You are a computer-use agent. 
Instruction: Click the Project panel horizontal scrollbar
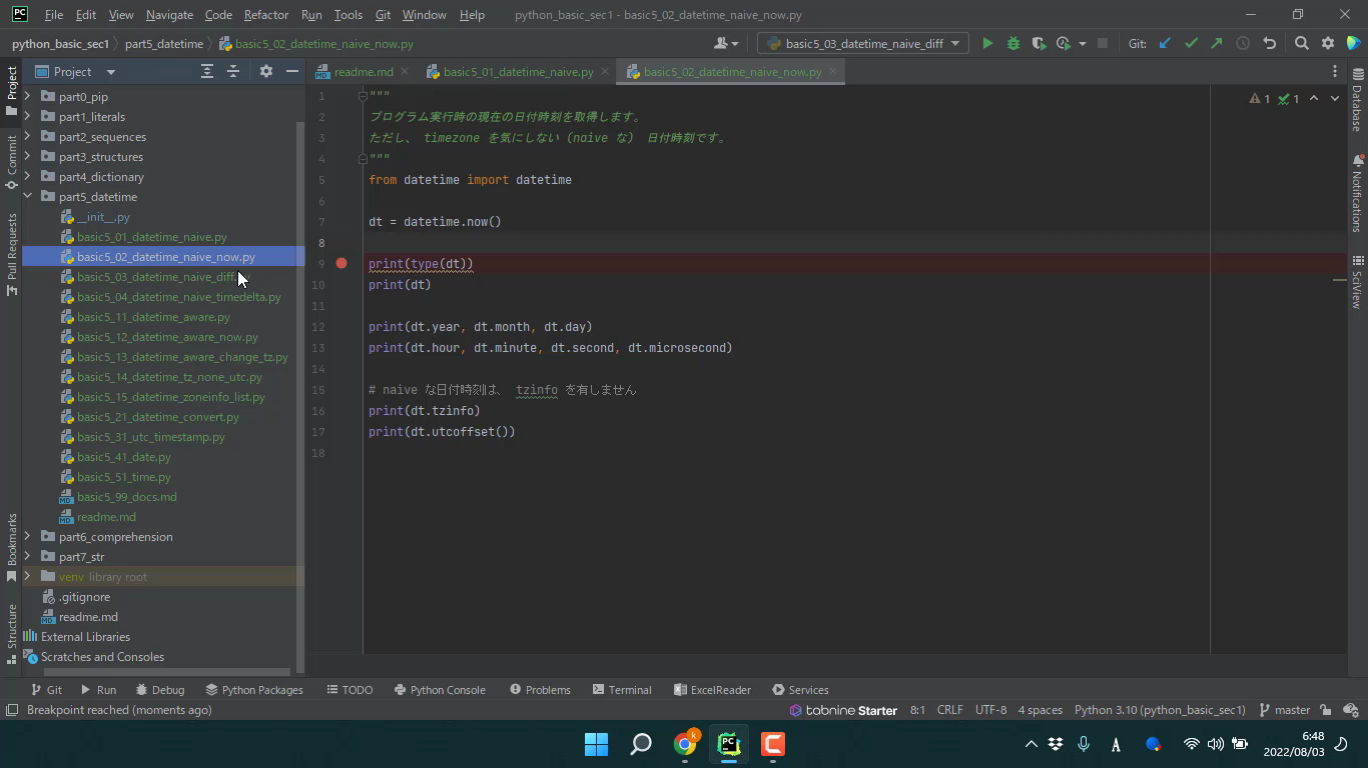[160, 672]
